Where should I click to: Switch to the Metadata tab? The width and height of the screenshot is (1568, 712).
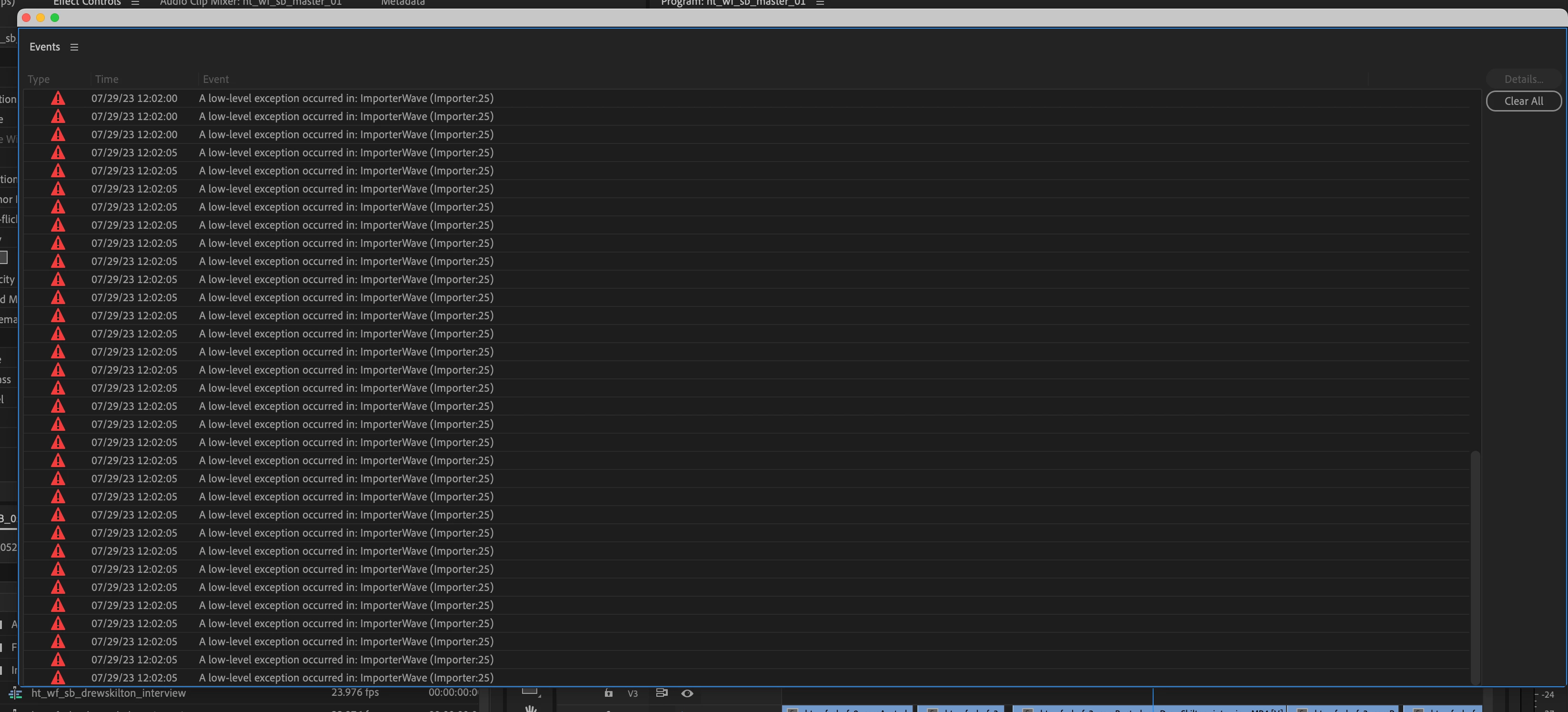(402, 3)
